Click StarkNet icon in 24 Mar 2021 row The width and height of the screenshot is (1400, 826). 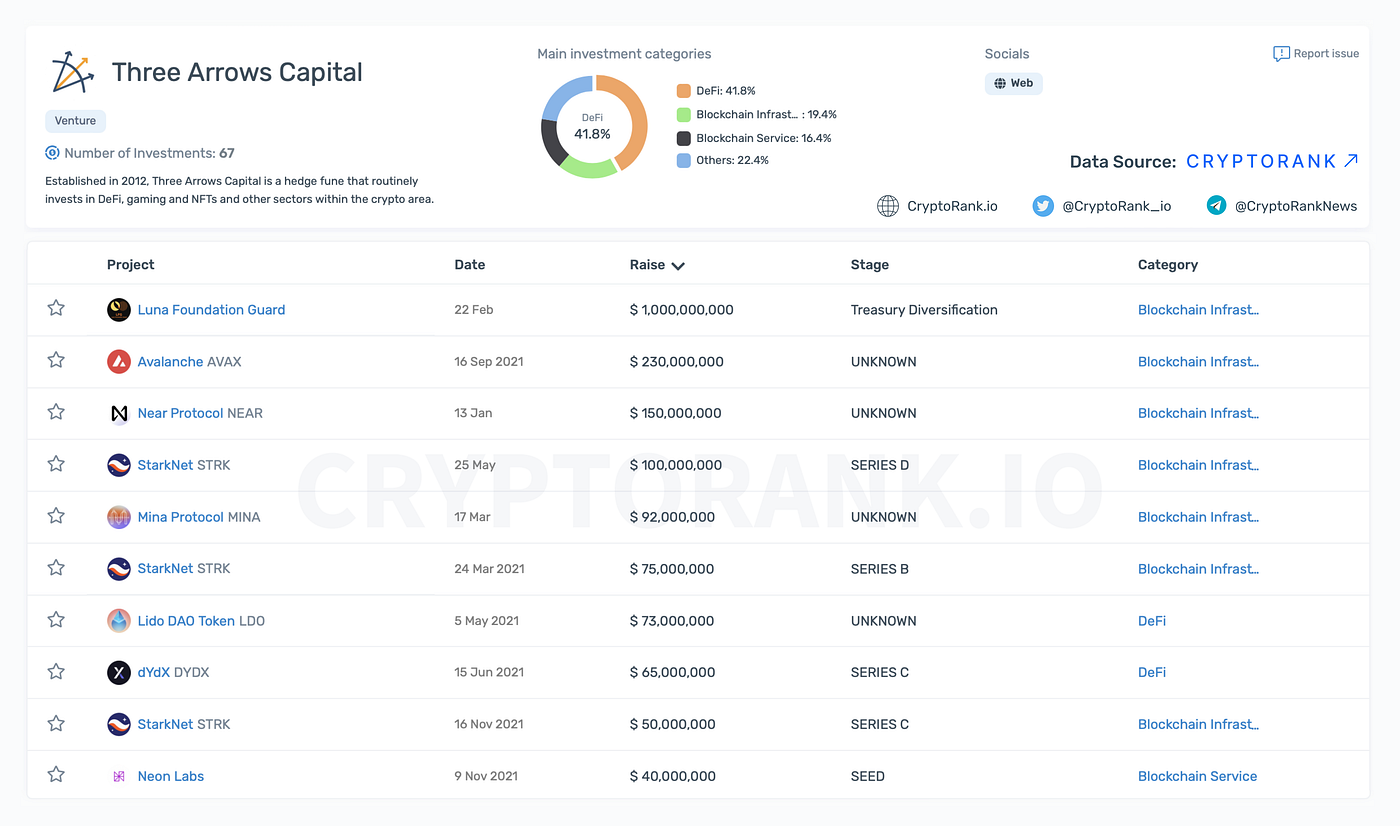coord(119,569)
